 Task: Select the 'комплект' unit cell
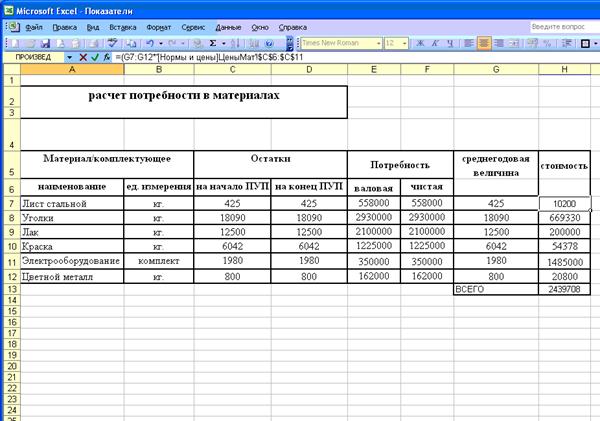click(x=159, y=261)
